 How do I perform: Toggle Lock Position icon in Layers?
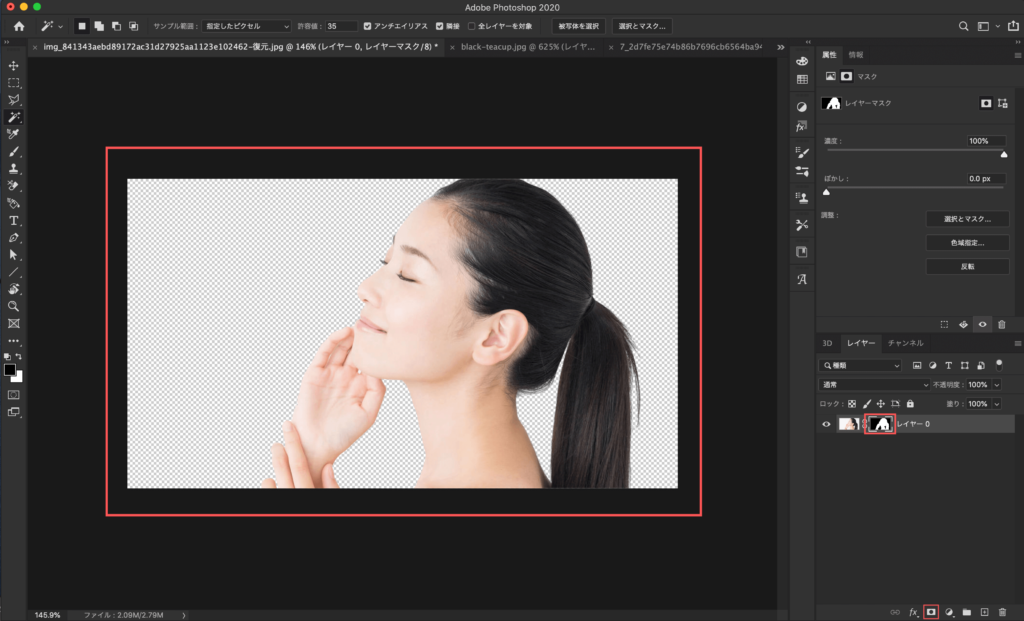pos(880,404)
